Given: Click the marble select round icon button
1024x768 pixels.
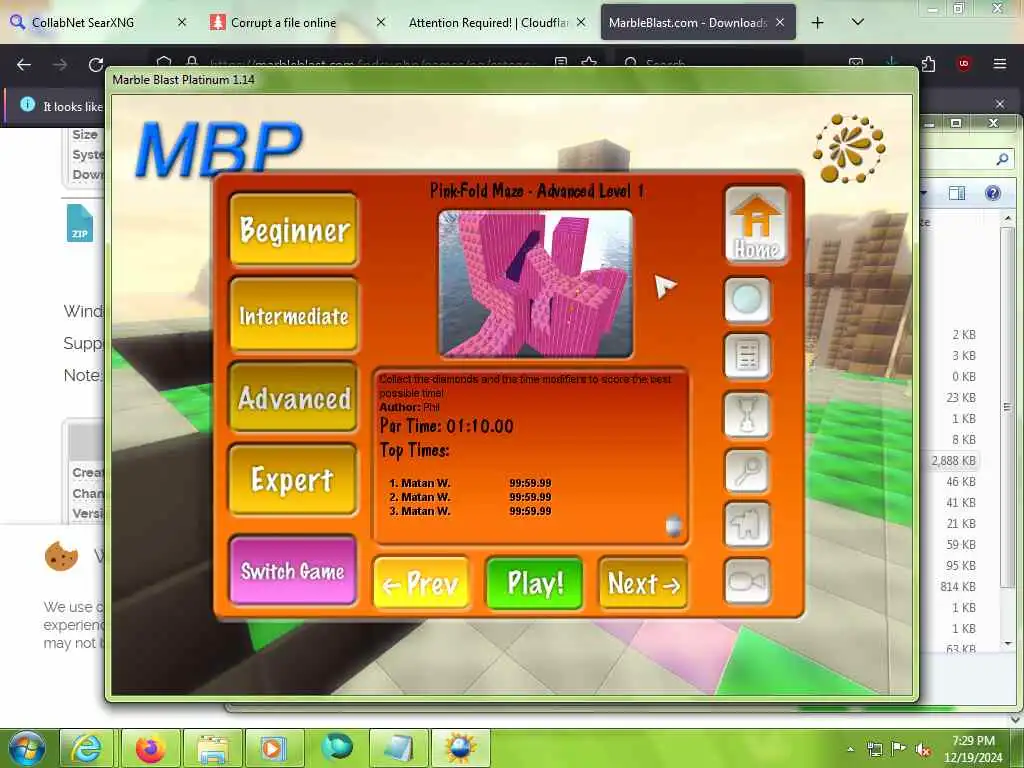Looking at the screenshot, I should point(747,300).
